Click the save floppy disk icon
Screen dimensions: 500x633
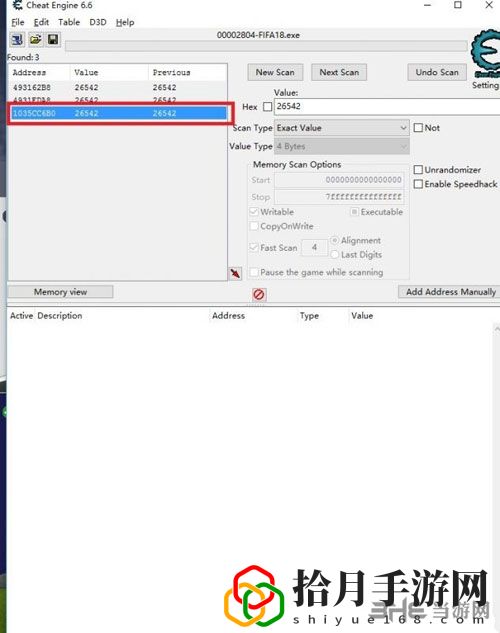tap(53, 40)
